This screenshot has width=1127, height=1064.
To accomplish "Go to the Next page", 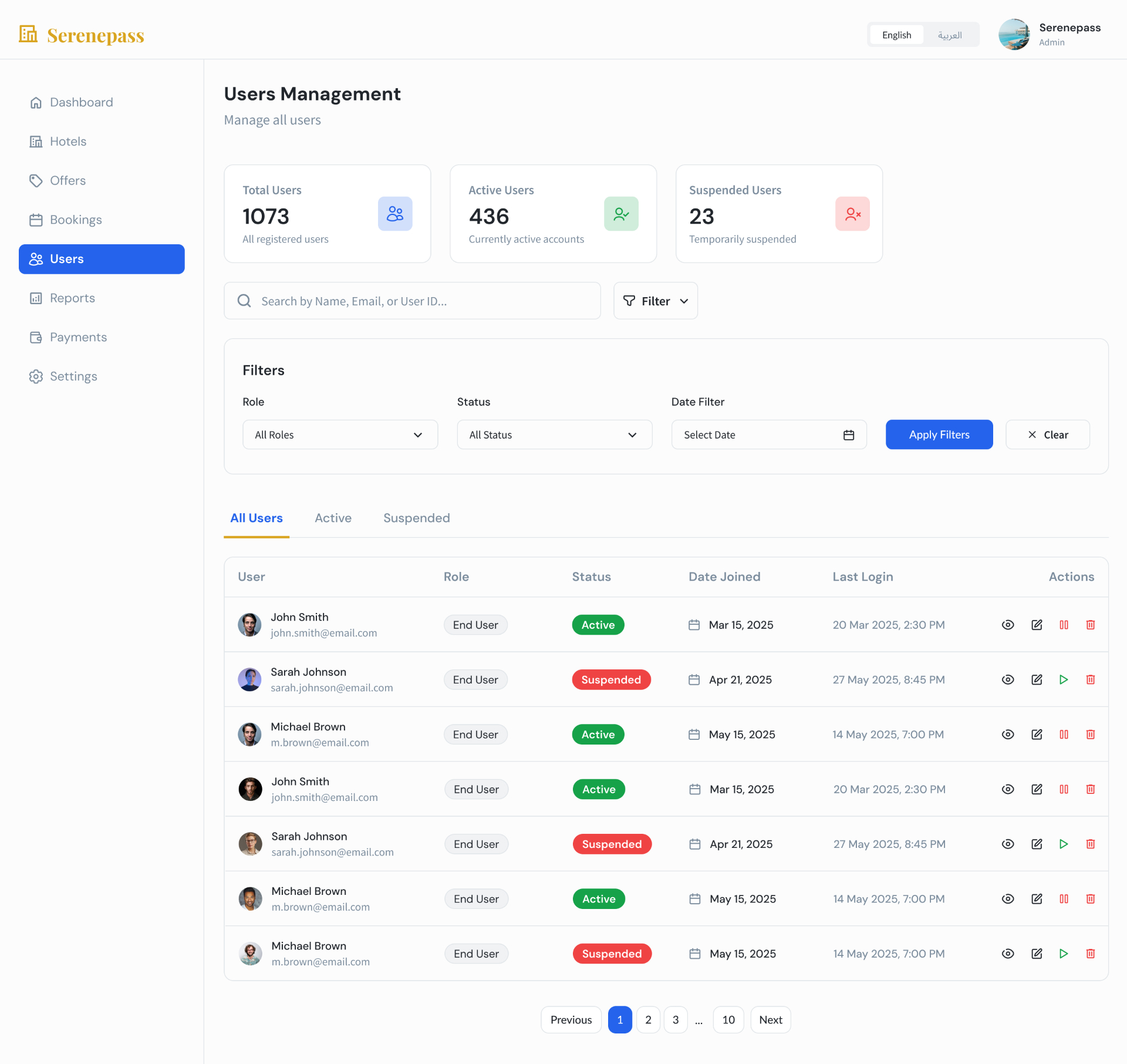I will coord(771,1020).
